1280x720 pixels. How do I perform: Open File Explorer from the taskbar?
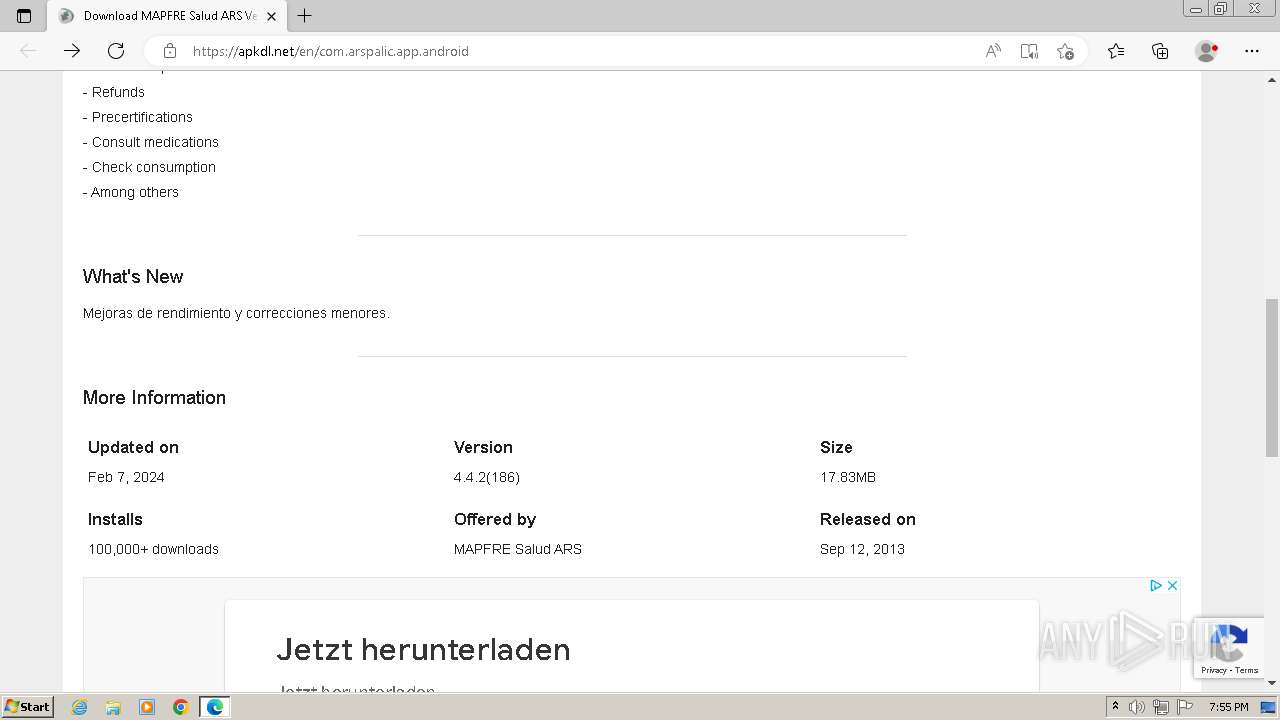tap(113, 707)
